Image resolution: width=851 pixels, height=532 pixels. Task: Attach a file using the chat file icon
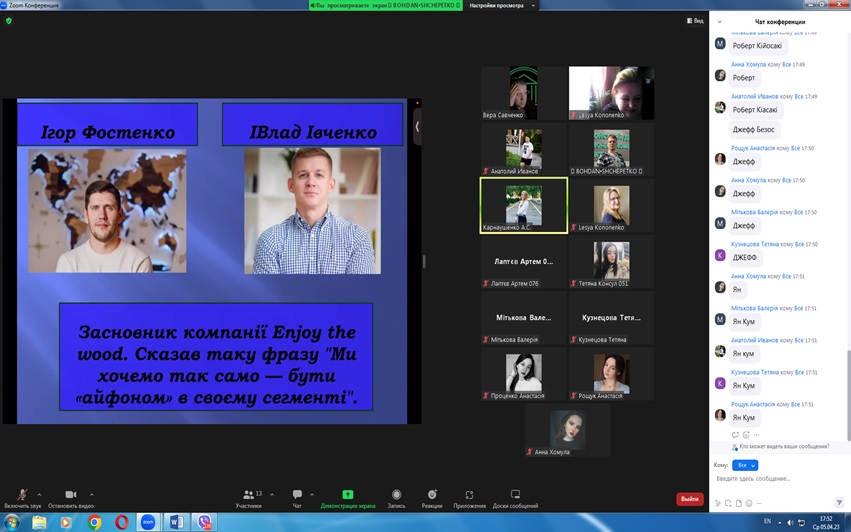[x=739, y=503]
